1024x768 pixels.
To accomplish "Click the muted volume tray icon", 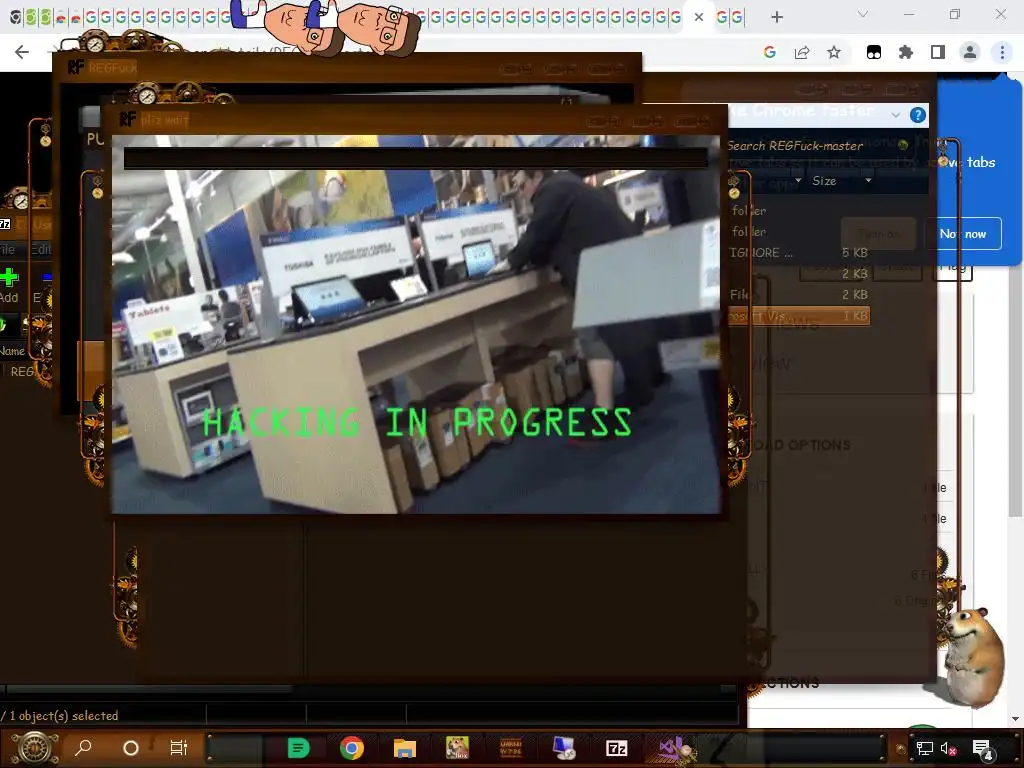I will [948, 749].
